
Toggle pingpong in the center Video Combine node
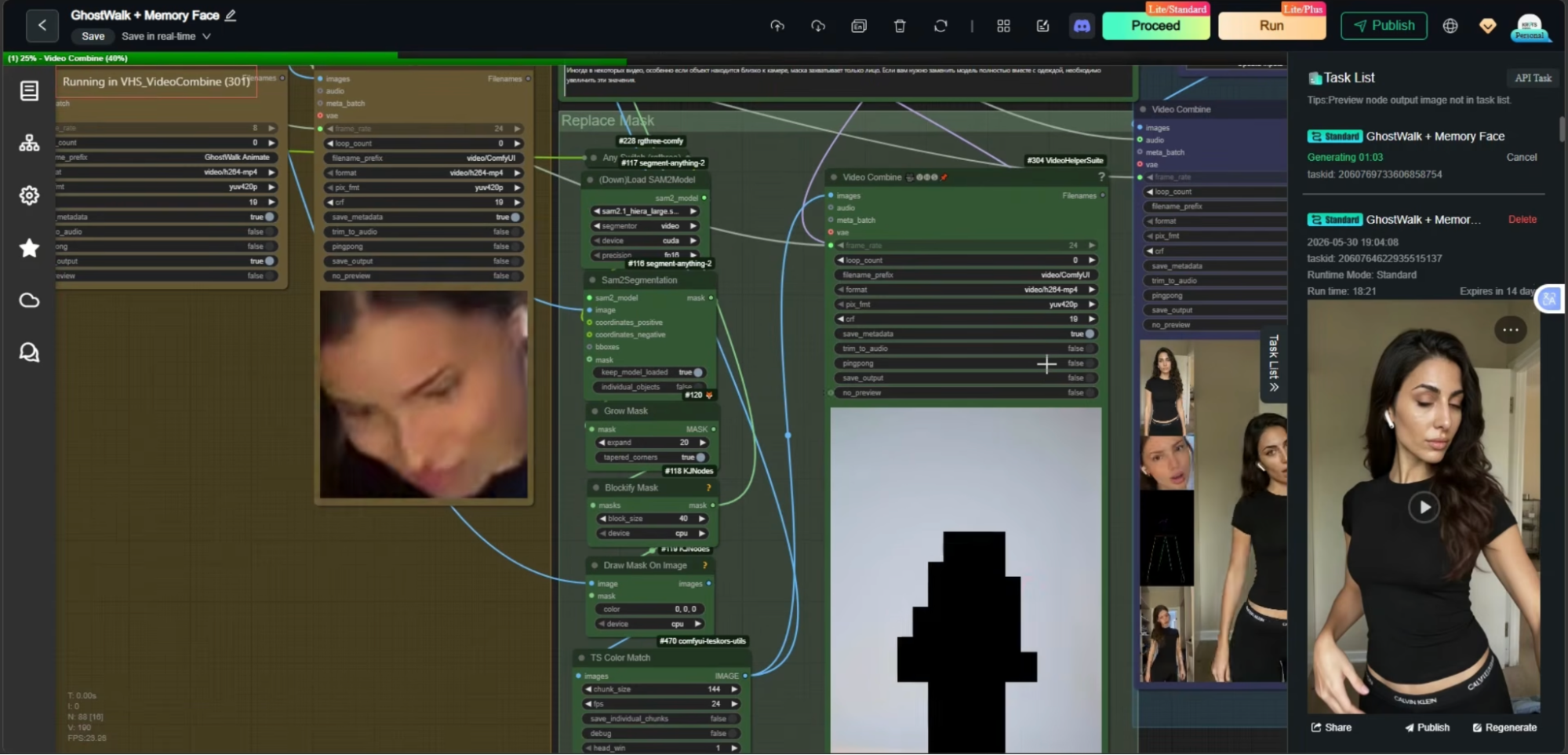[1090, 364]
